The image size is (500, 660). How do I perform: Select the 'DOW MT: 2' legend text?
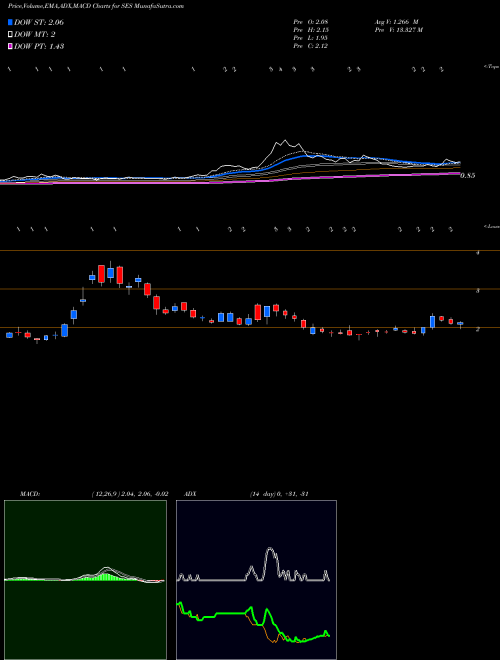(x=35, y=34)
